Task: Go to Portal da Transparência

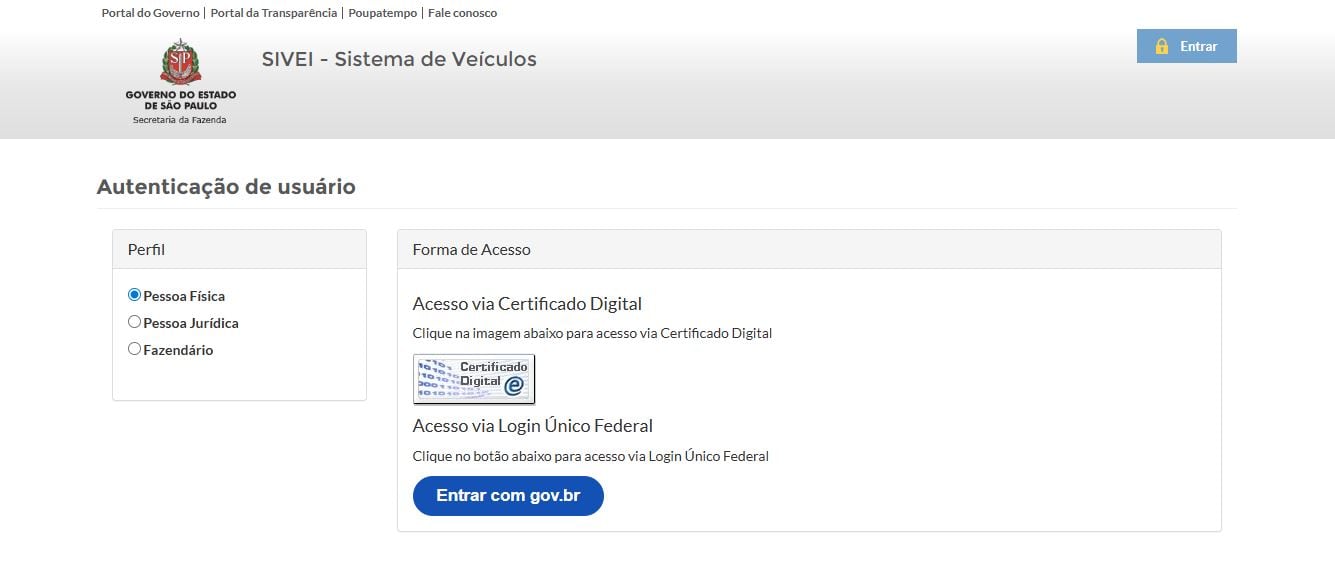Action: 273,13
